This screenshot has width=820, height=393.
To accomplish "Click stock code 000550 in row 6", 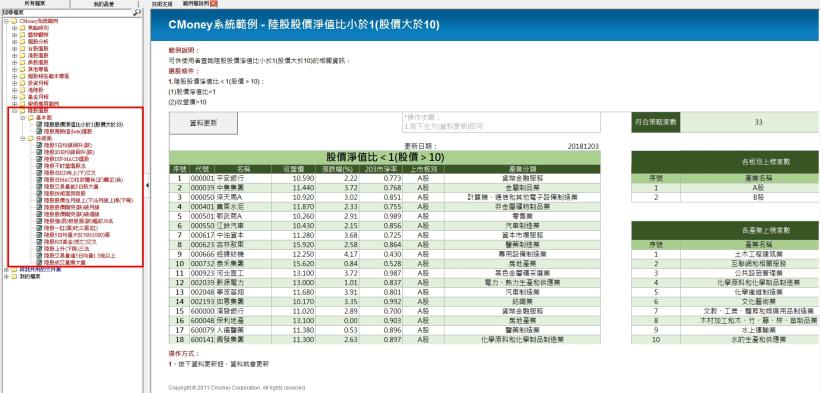I will (202, 225).
